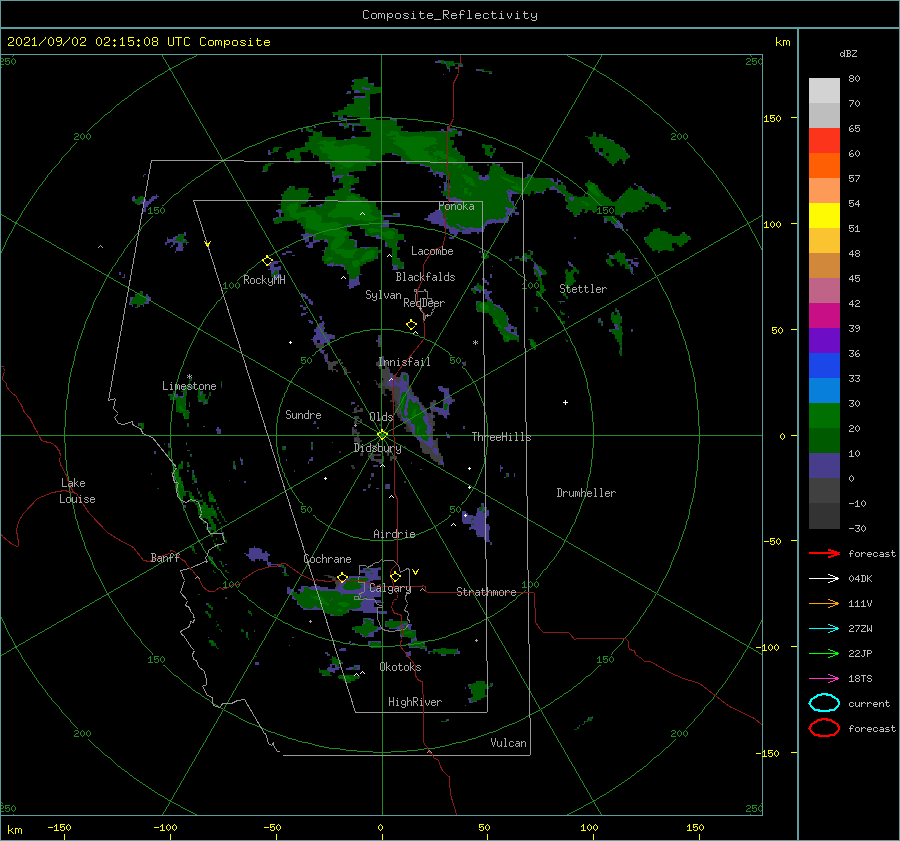Click the yellow diamond marker above Calgary

coord(395,576)
